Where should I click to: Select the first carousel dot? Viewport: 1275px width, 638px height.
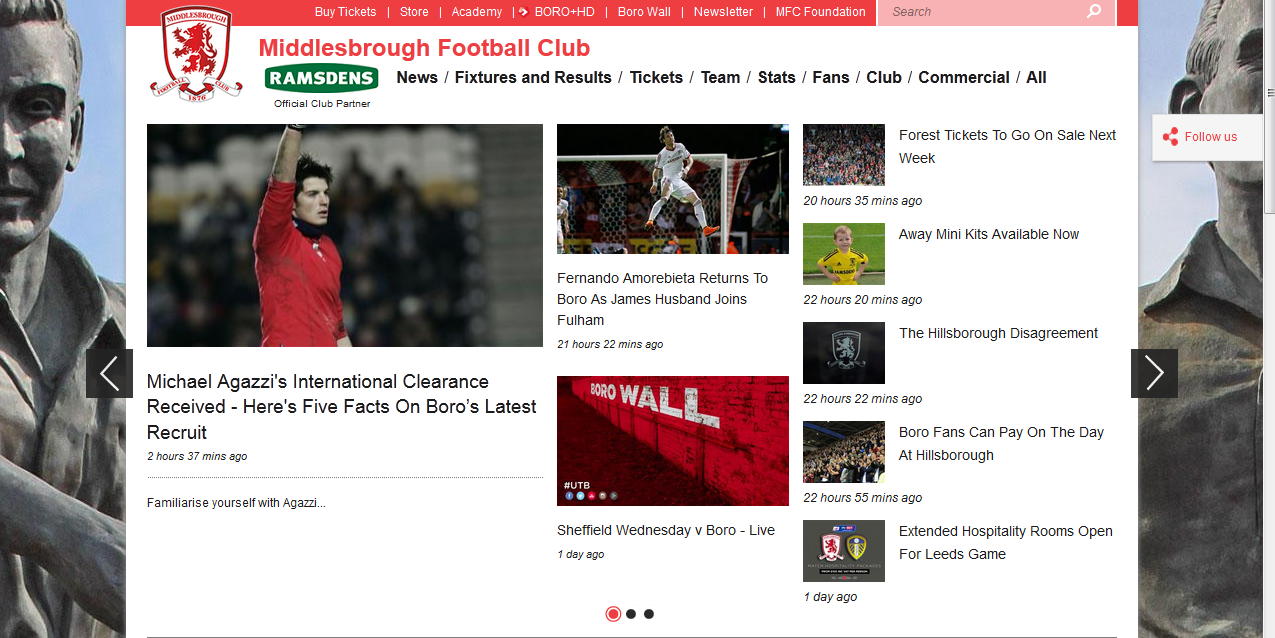click(613, 614)
